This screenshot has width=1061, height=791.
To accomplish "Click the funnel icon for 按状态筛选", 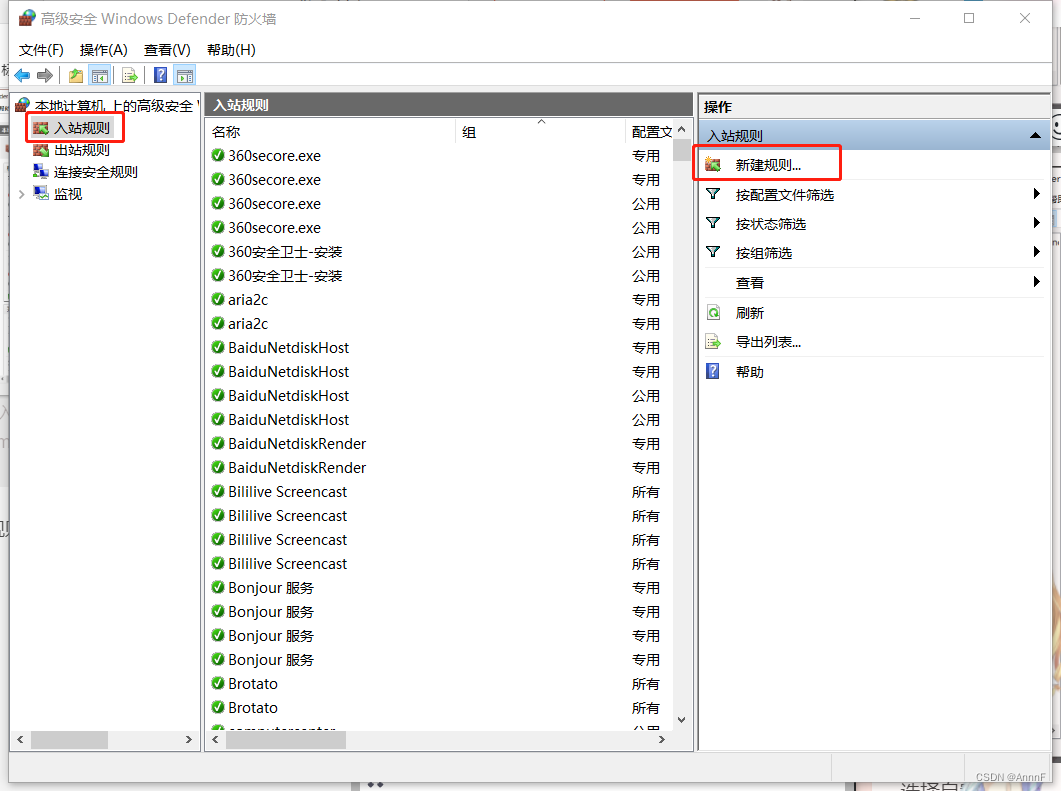I will point(713,224).
